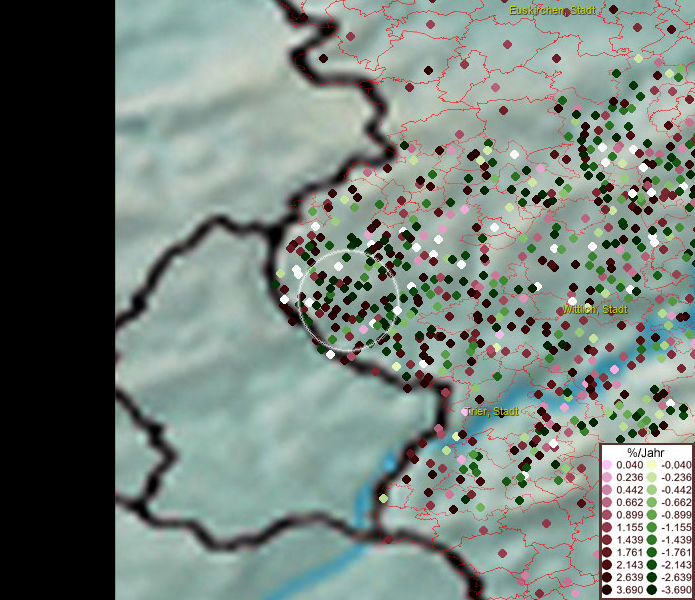Select the 0.236 legend value
695x600 pixels.
[629, 477]
